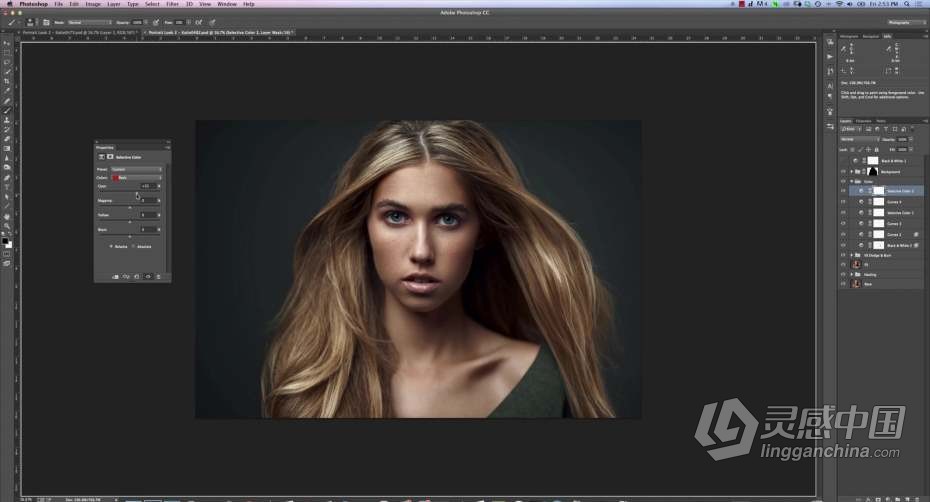Open the character panel icon in dock
Screen dimensions: 930x502
point(830,86)
